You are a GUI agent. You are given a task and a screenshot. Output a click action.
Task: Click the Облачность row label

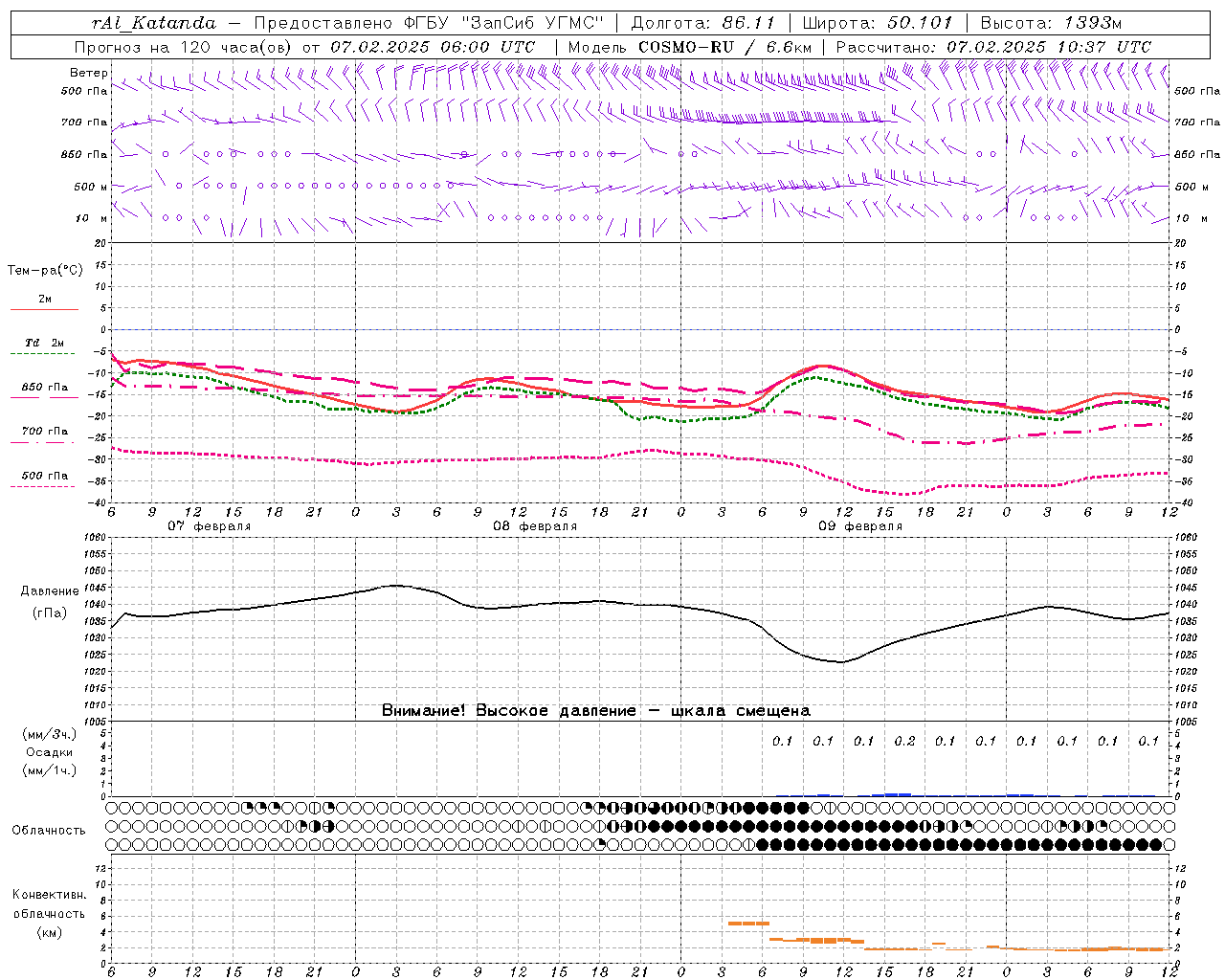(48, 831)
